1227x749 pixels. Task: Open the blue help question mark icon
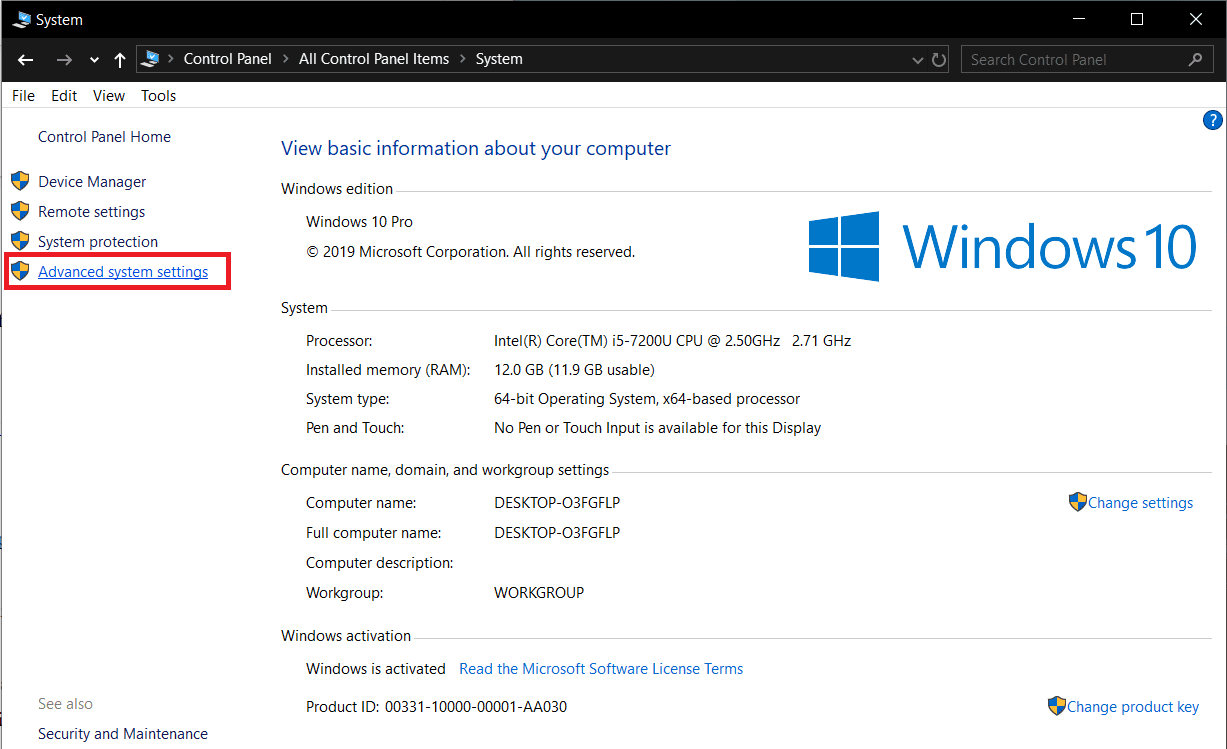(1212, 121)
